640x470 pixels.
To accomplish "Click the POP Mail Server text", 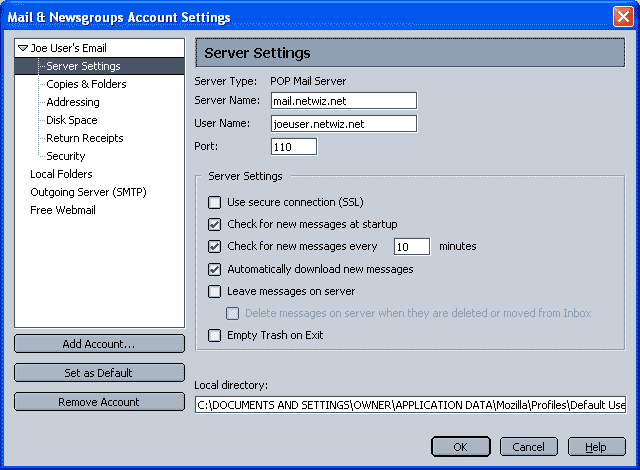I will 308,81.
